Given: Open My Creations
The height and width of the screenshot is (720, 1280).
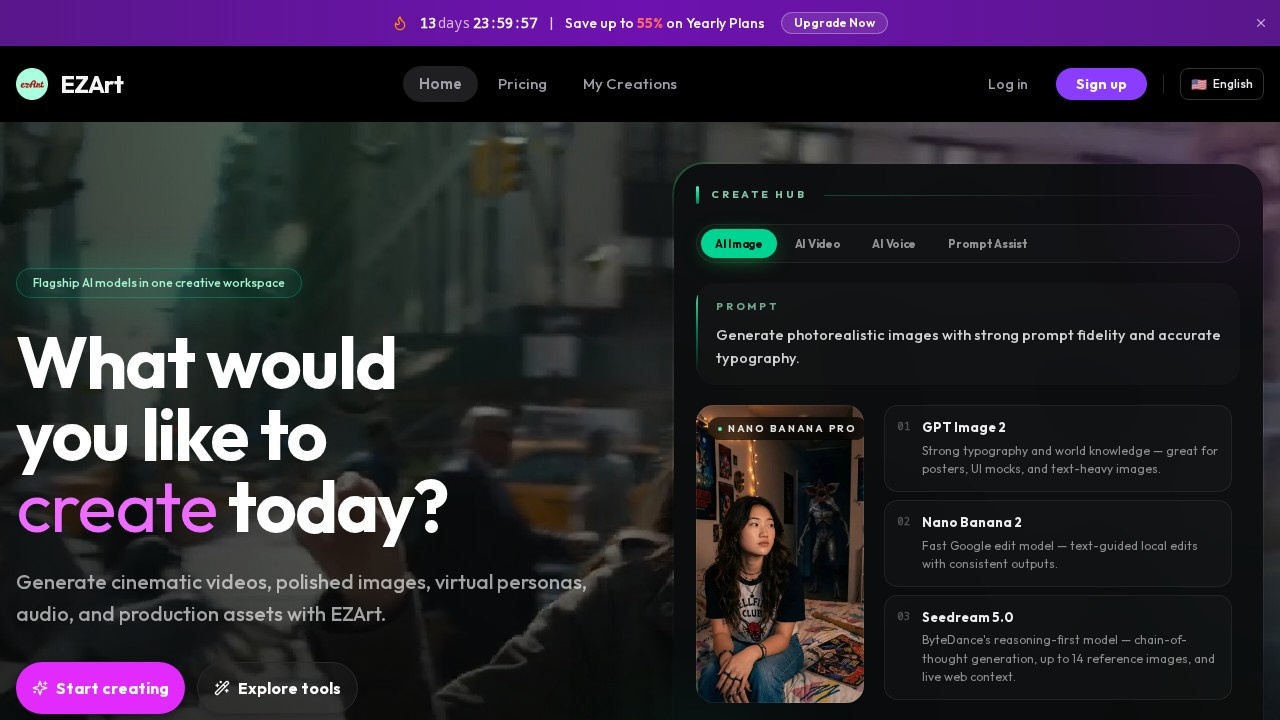Looking at the screenshot, I should tap(630, 84).
